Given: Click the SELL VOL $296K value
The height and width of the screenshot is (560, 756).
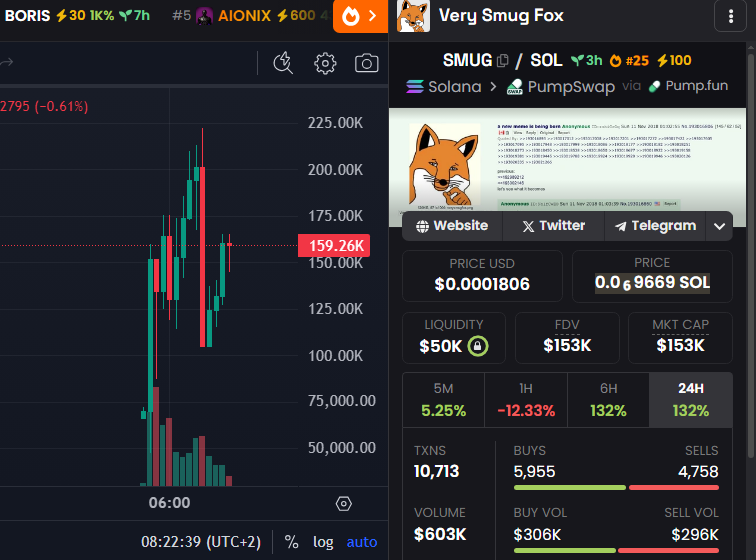Looking at the screenshot, I should tap(695, 534).
